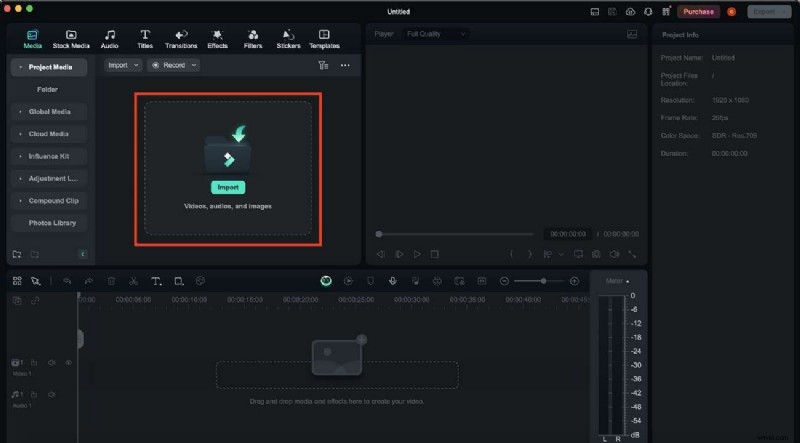Viewport: 800px width, 443px height.
Task: Open the Full Quality dropdown in player
Action: pyautogui.click(x=436, y=34)
